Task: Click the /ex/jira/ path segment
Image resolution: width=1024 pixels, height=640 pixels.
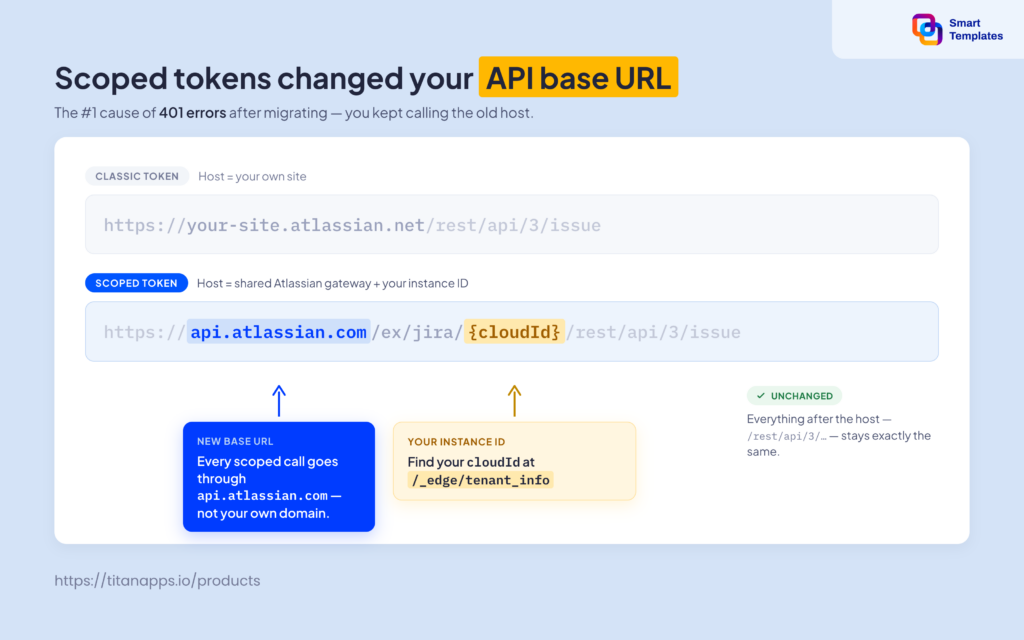Action: (x=417, y=332)
